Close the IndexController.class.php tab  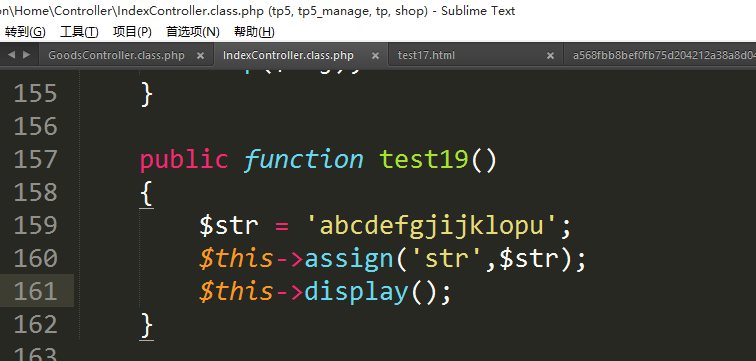tap(375, 56)
